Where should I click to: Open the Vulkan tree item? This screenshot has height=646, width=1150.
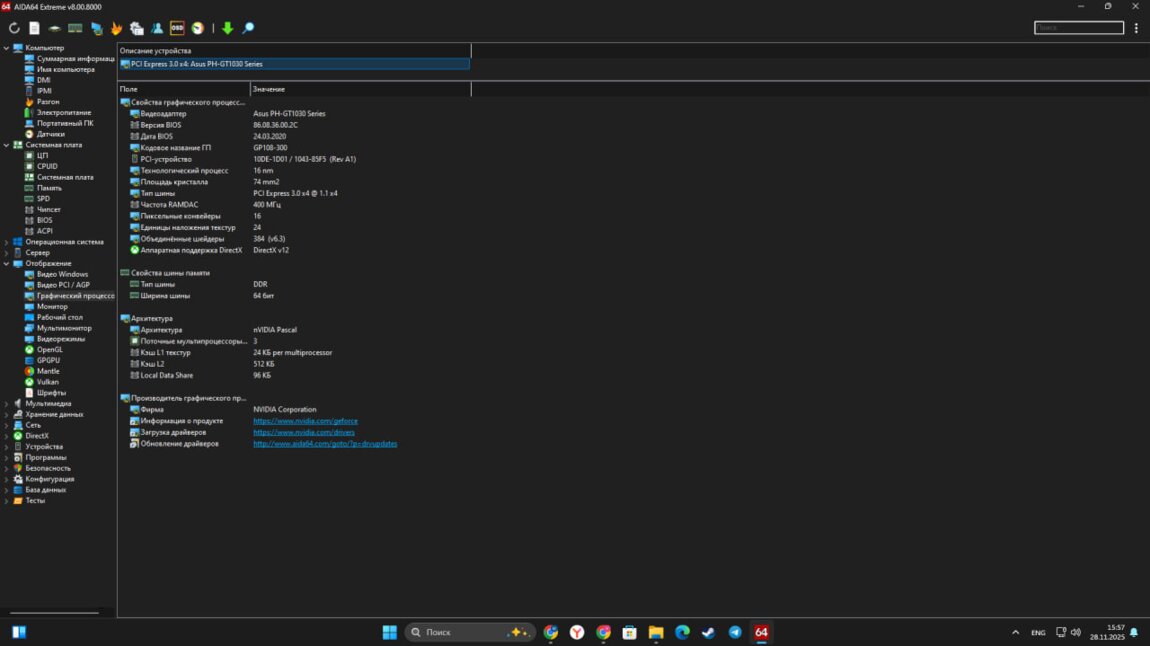click(x=47, y=382)
